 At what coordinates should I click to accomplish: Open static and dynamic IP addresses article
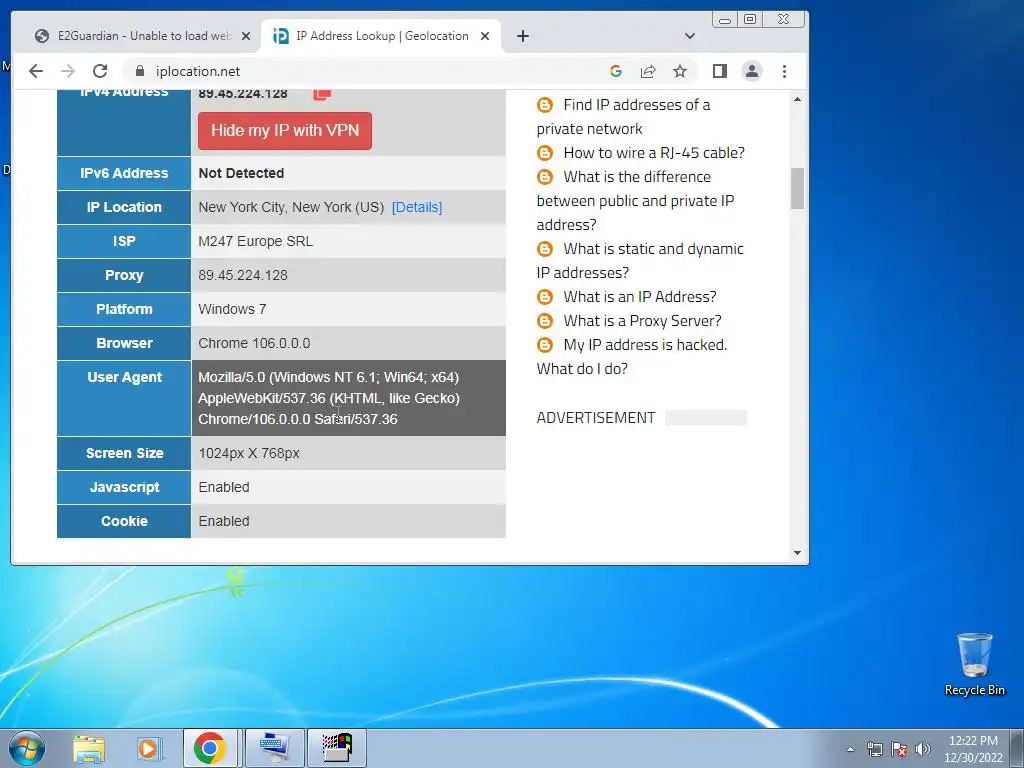pyautogui.click(x=640, y=261)
